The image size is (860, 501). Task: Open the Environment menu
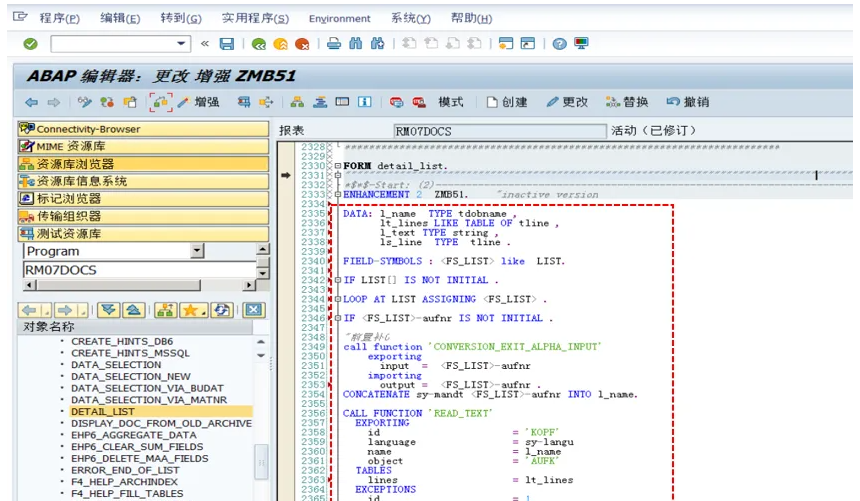coord(340,19)
